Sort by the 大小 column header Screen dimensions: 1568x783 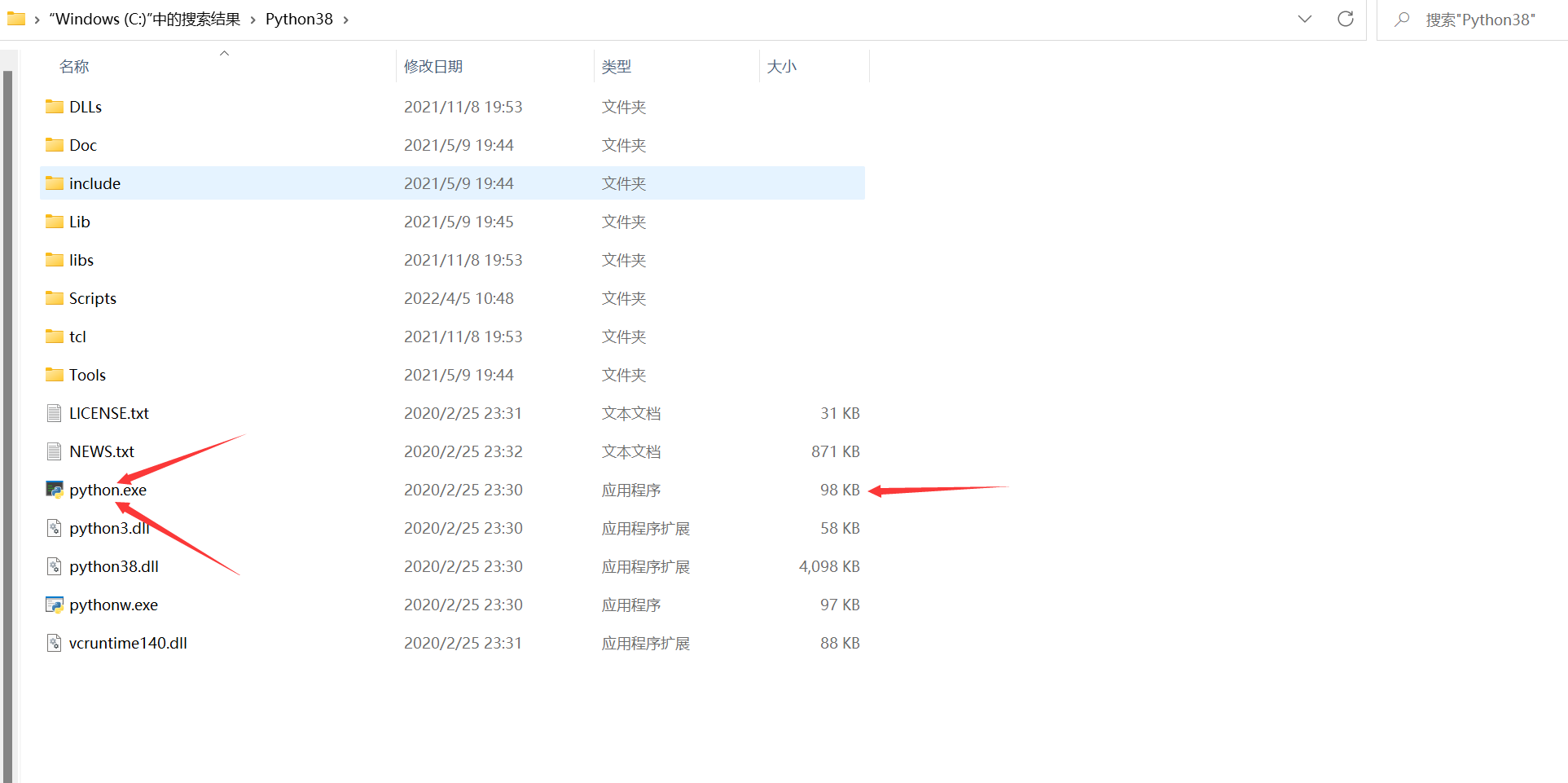[x=782, y=67]
